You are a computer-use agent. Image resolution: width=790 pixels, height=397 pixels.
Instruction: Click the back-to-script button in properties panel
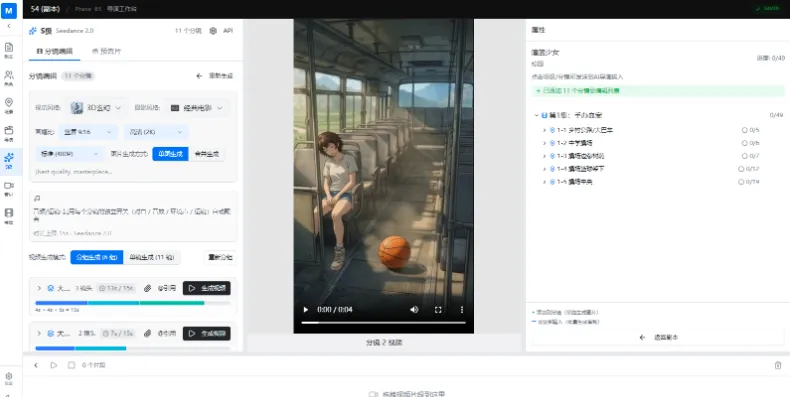[x=658, y=338]
